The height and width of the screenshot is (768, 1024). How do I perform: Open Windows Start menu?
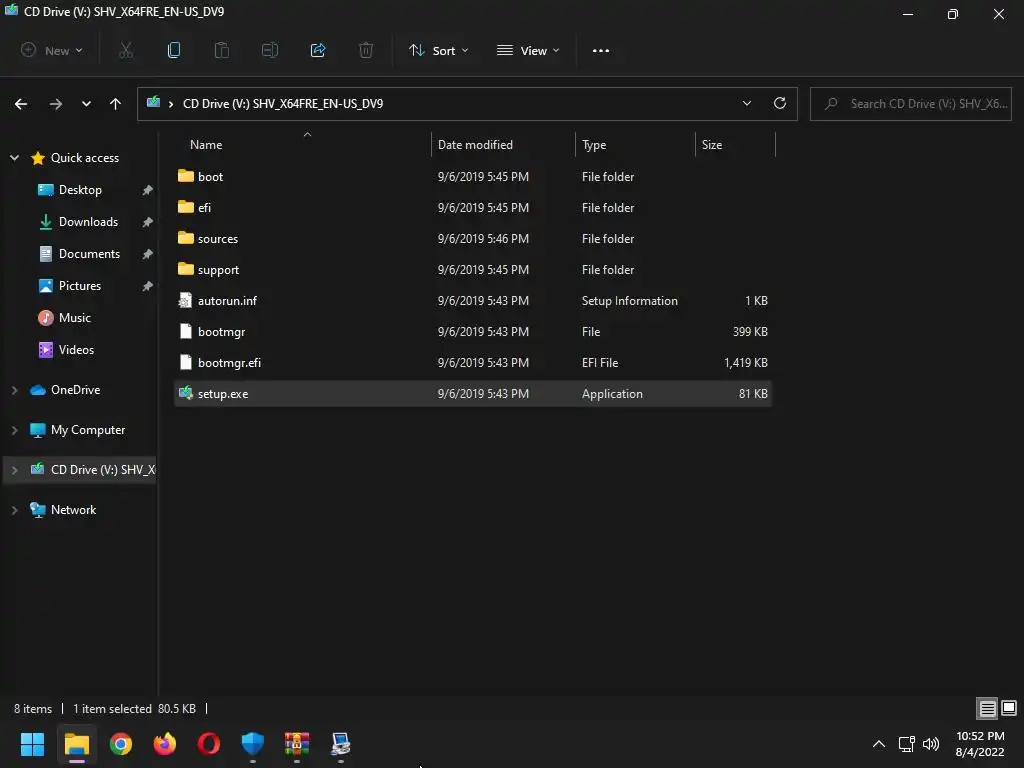[32, 744]
